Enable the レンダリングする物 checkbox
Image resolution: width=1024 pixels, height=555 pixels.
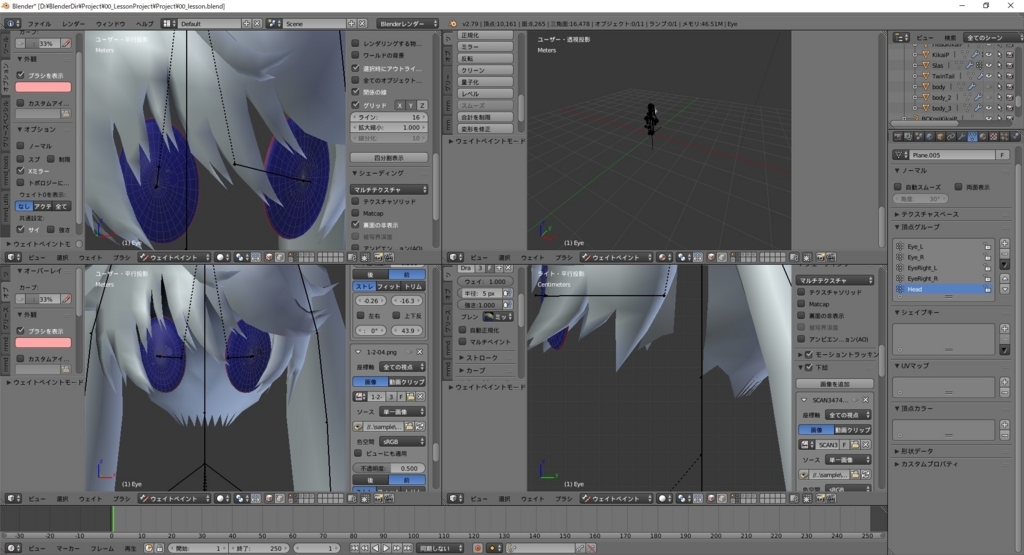click(356, 43)
